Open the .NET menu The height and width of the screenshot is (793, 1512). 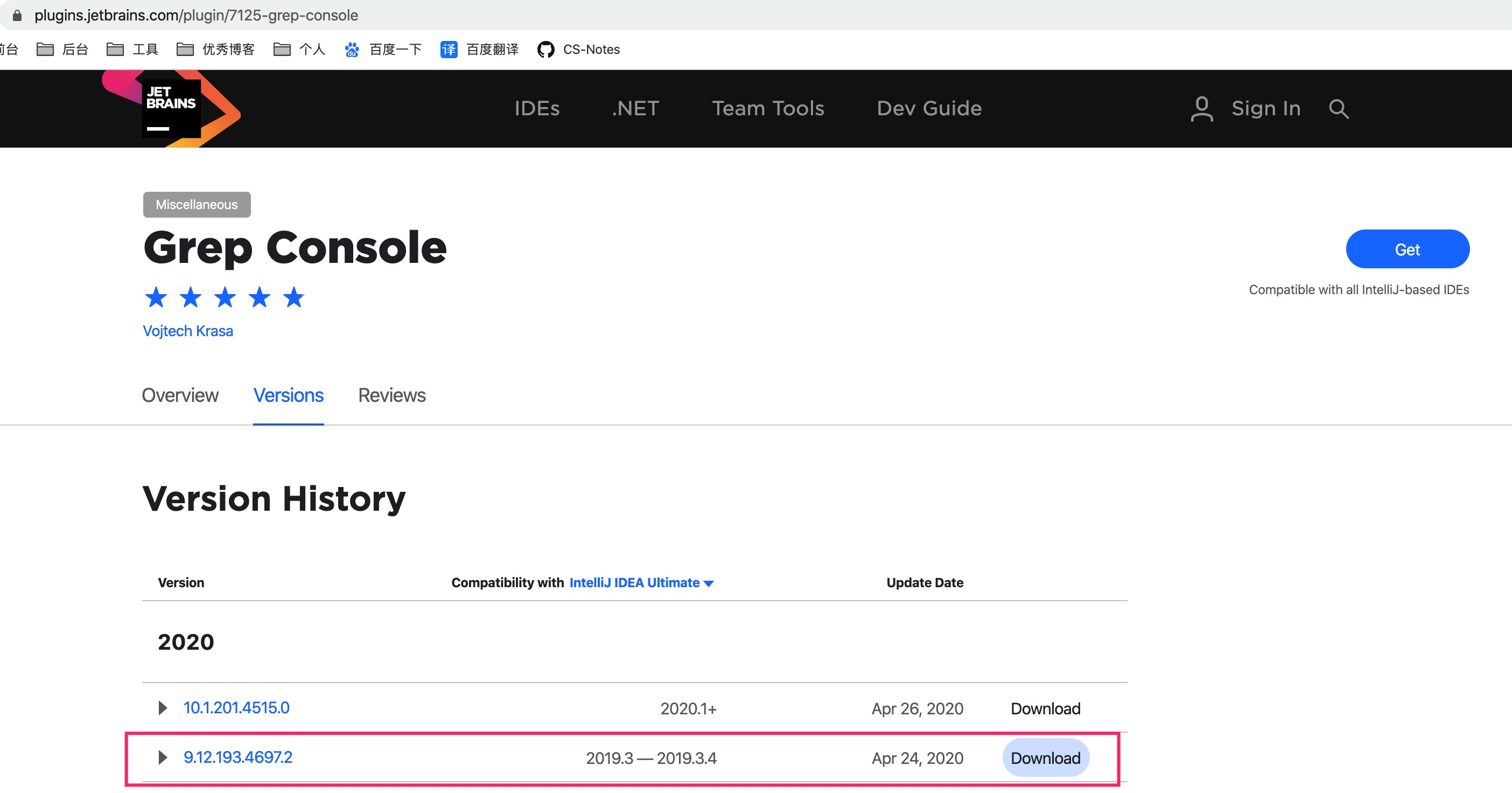point(636,109)
